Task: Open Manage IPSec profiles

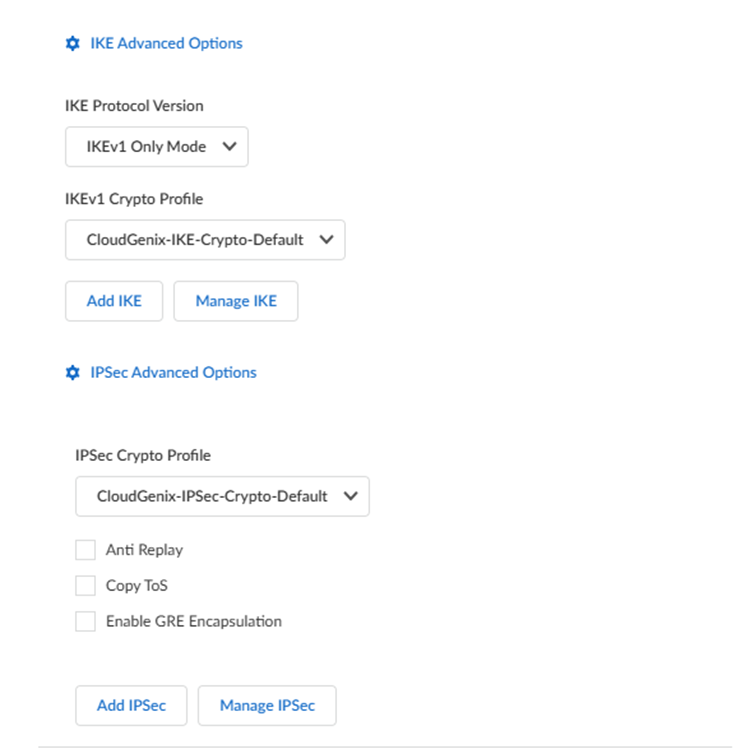Action: point(267,706)
